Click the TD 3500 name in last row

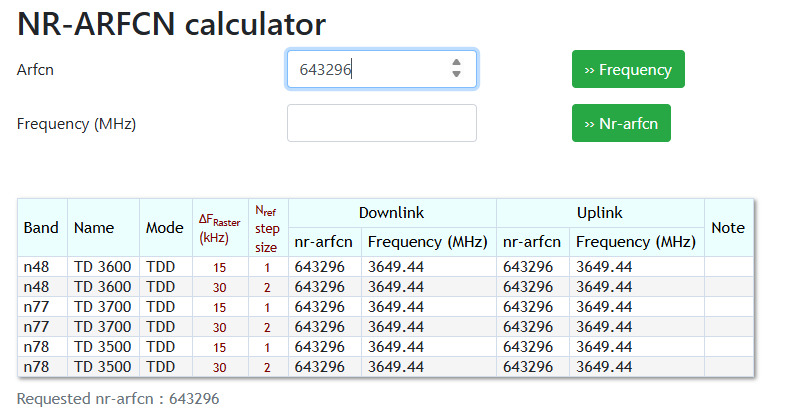click(104, 367)
